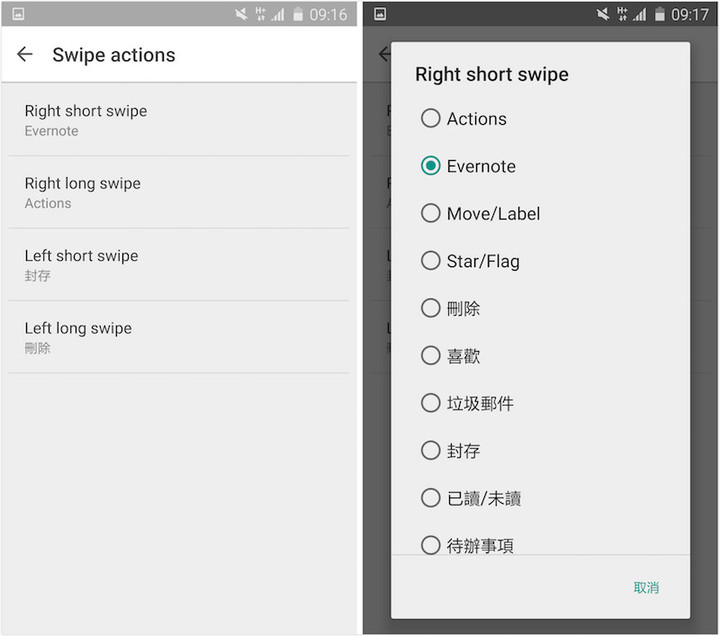
Task: Pick the 垃圾郵件 radio option
Action: 431,403
